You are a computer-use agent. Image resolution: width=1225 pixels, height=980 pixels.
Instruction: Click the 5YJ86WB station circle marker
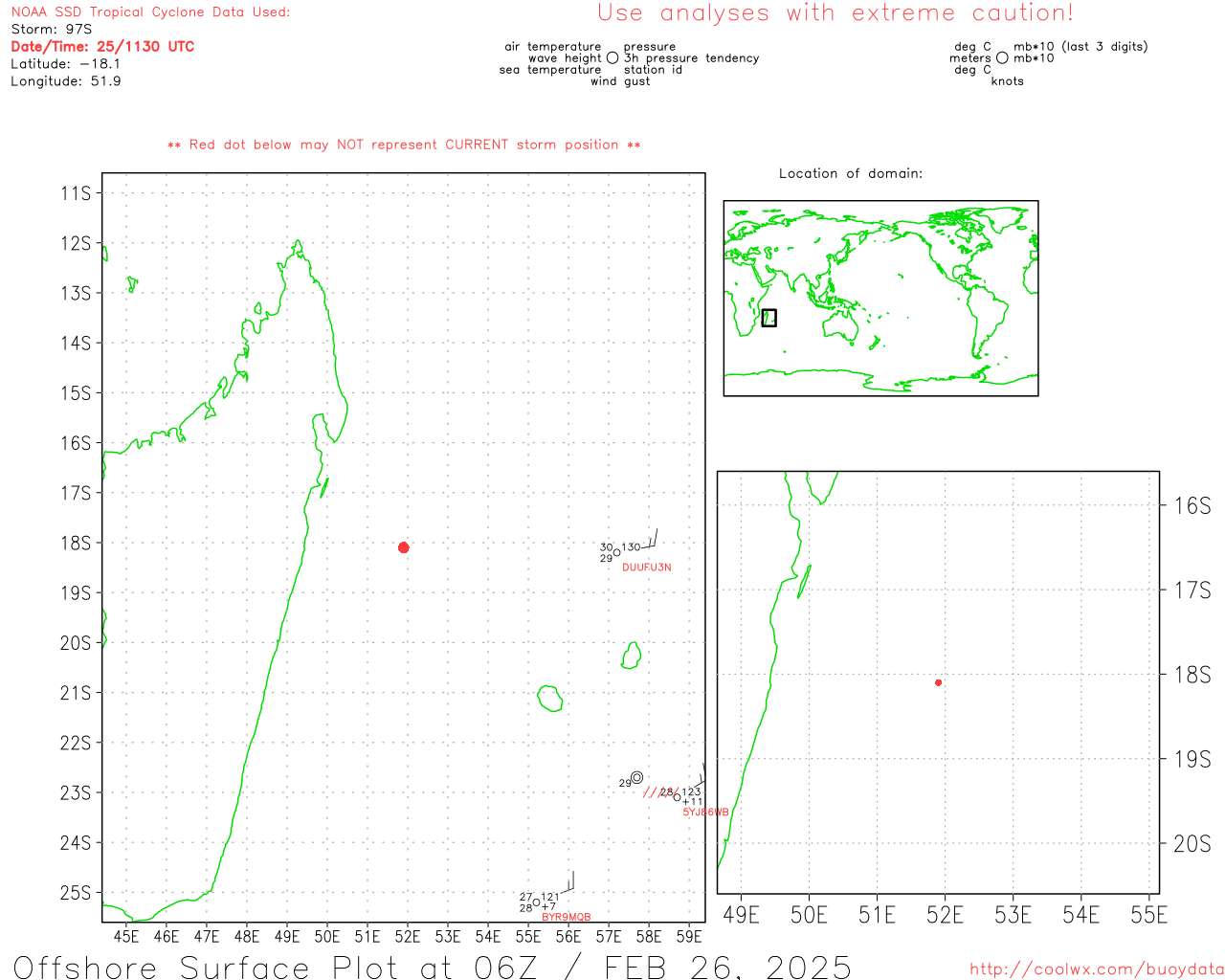(677, 796)
